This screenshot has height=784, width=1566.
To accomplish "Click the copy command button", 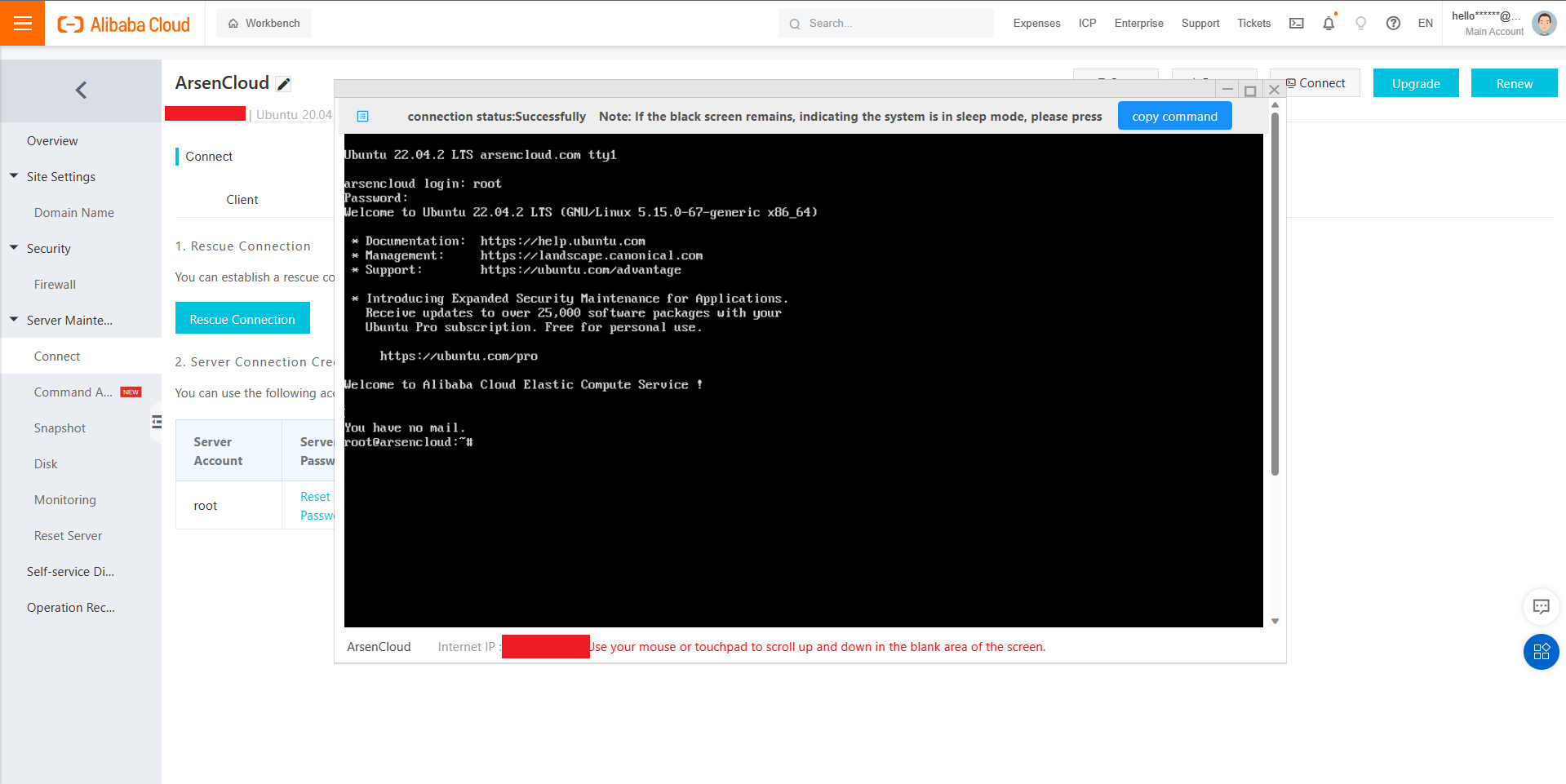I will (x=1174, y=117).
